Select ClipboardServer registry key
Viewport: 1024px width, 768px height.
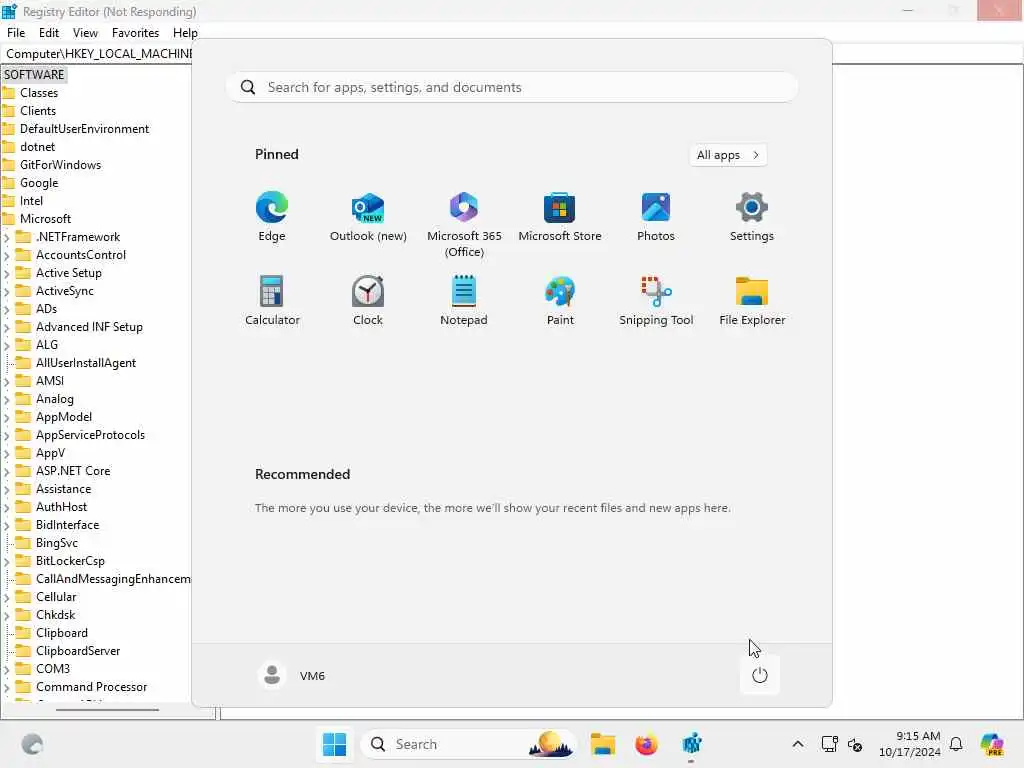78,651
